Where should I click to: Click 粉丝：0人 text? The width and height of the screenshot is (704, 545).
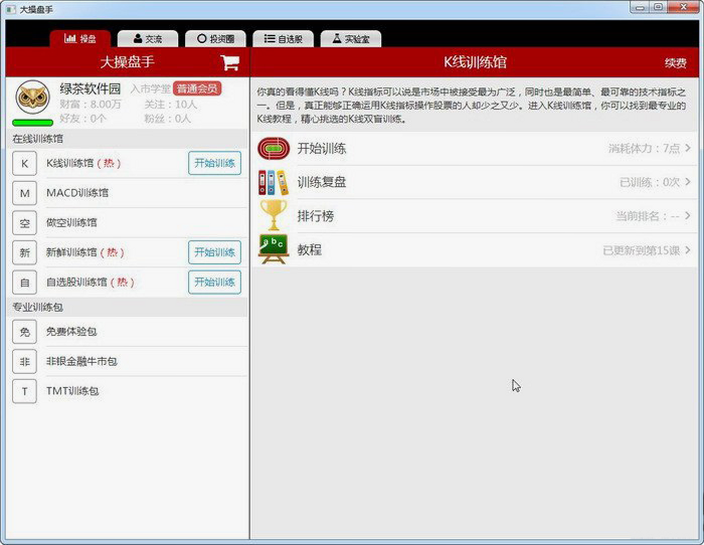coord(167,119)
